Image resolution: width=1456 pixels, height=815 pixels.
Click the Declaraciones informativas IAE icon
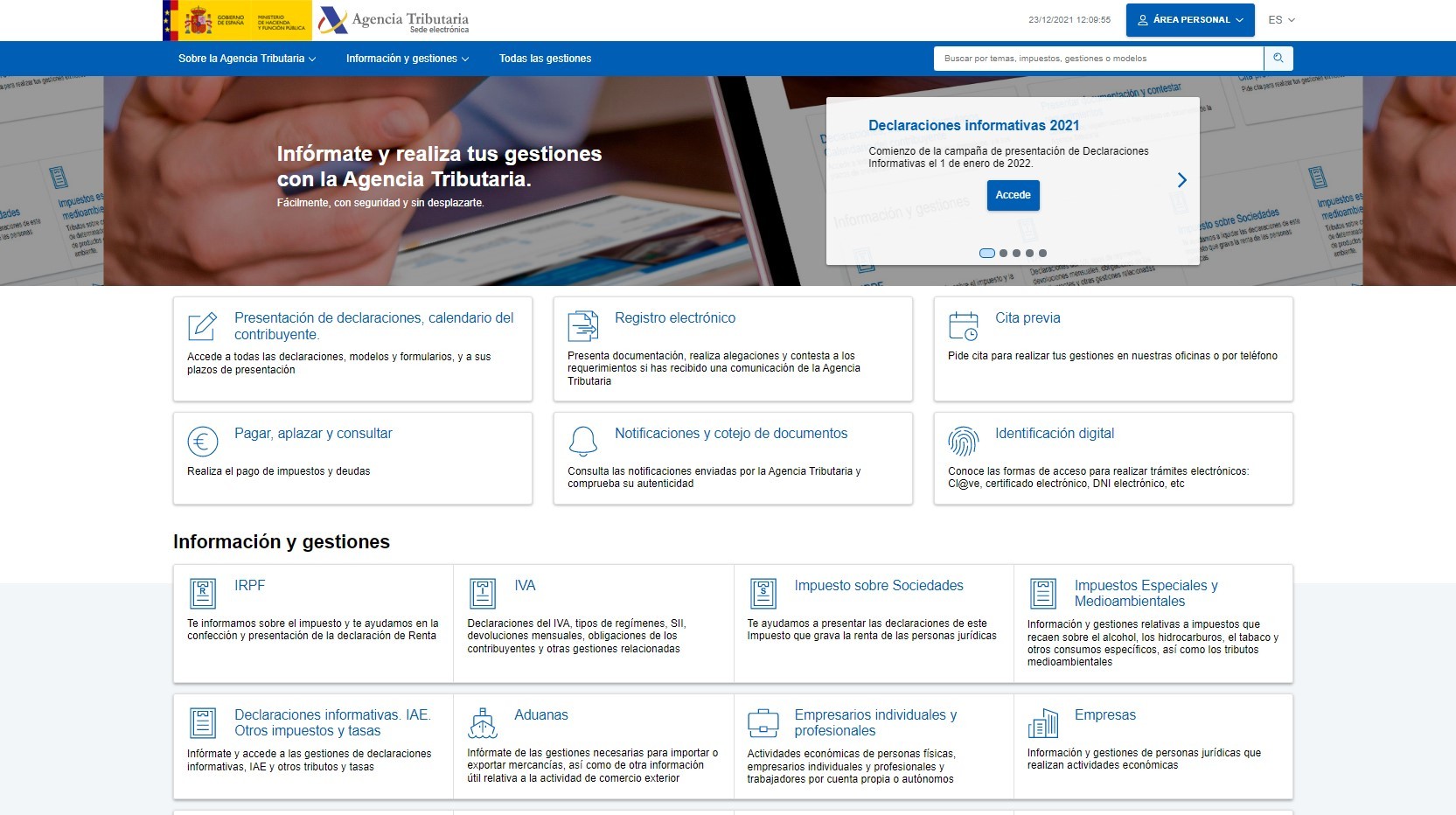[203, 723]
